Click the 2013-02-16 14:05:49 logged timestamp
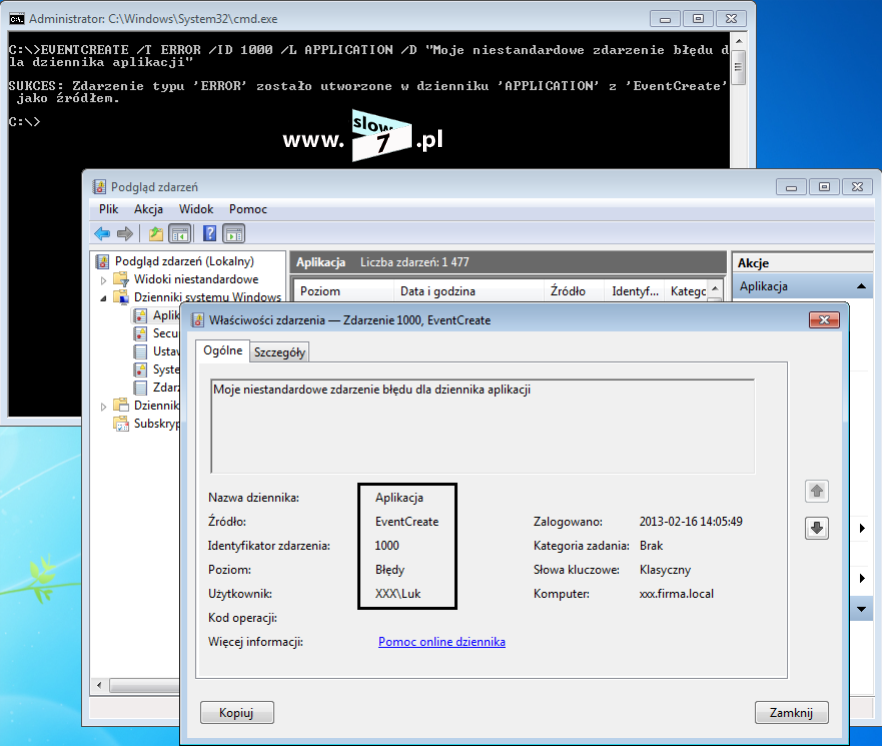This screenshot has height=746, width=882. pos(691,522)
